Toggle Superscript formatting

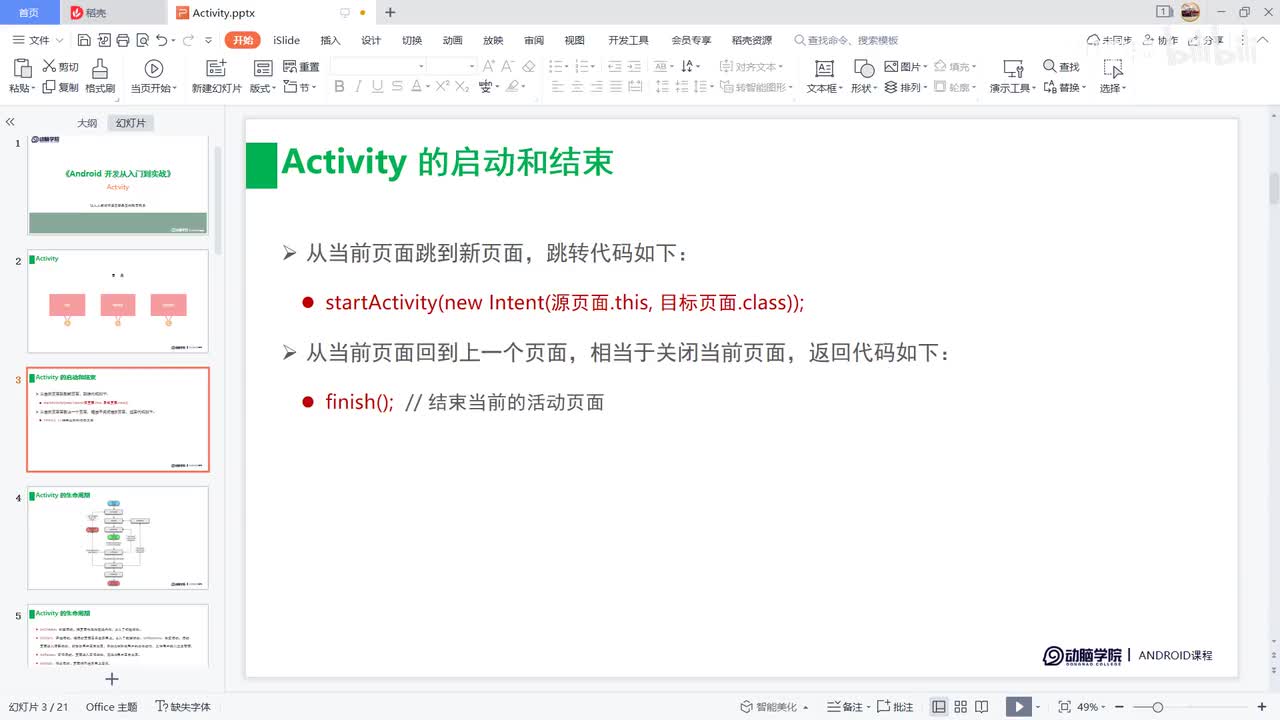(x=442, y=87)
